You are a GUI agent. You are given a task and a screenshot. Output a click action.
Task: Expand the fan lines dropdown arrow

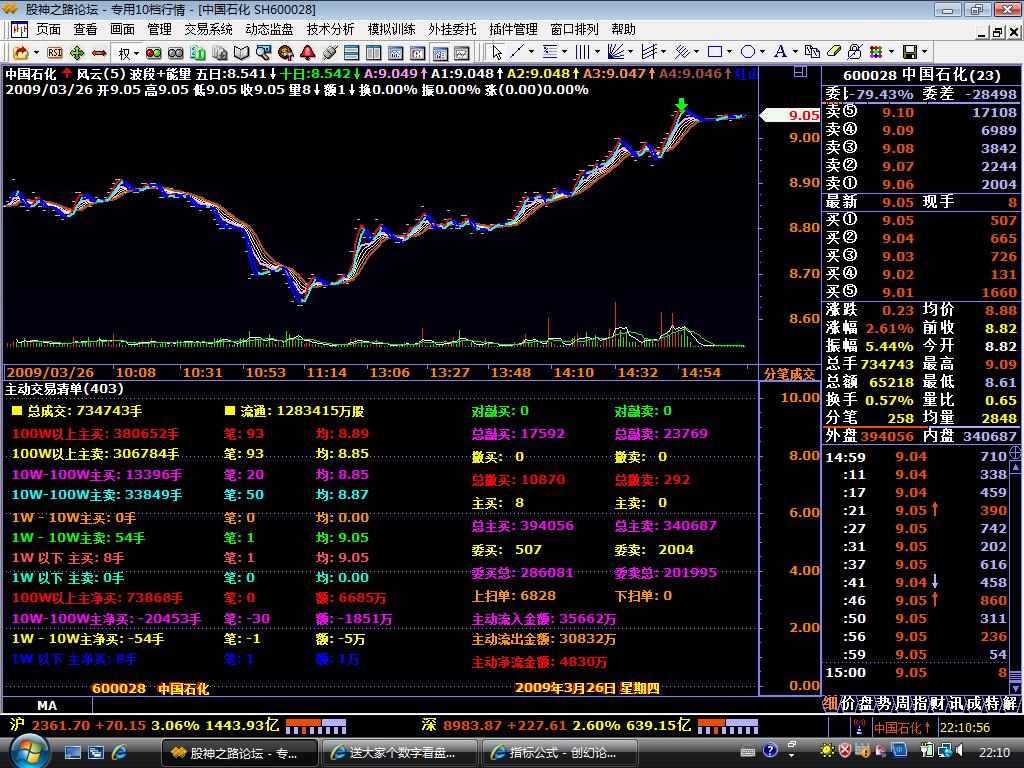(630, 52)
